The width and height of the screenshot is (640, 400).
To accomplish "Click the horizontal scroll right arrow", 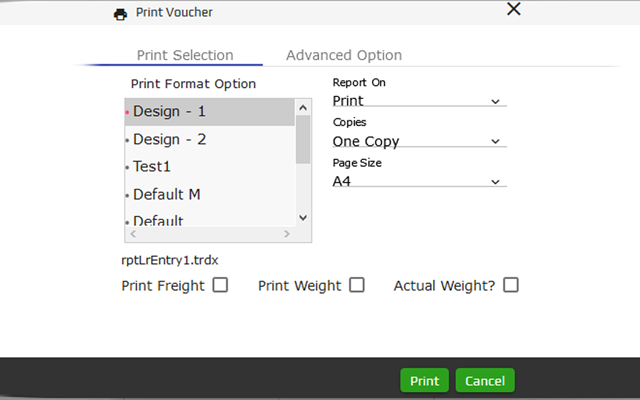I will coord(287,234).
